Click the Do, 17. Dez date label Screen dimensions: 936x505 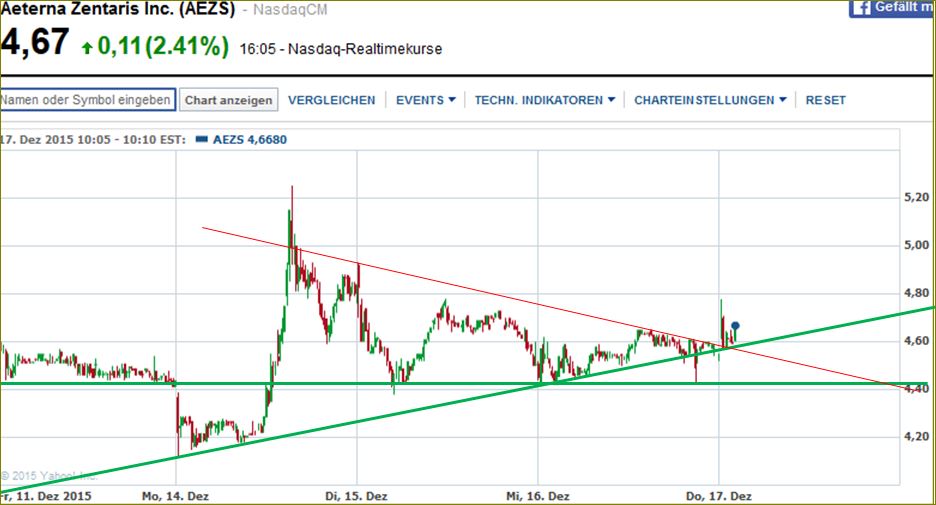click(719, 496)
